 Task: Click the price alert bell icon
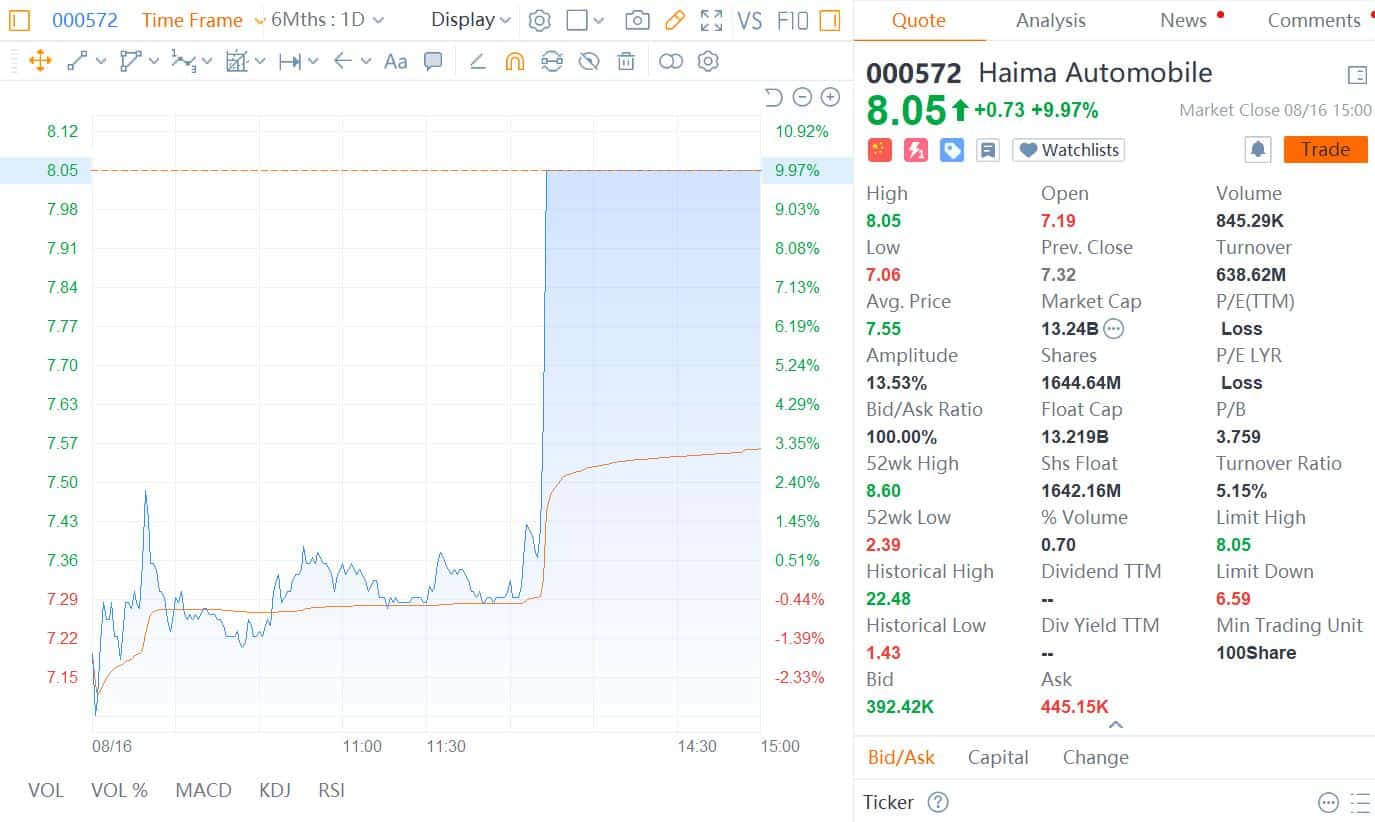point(1258,150)
